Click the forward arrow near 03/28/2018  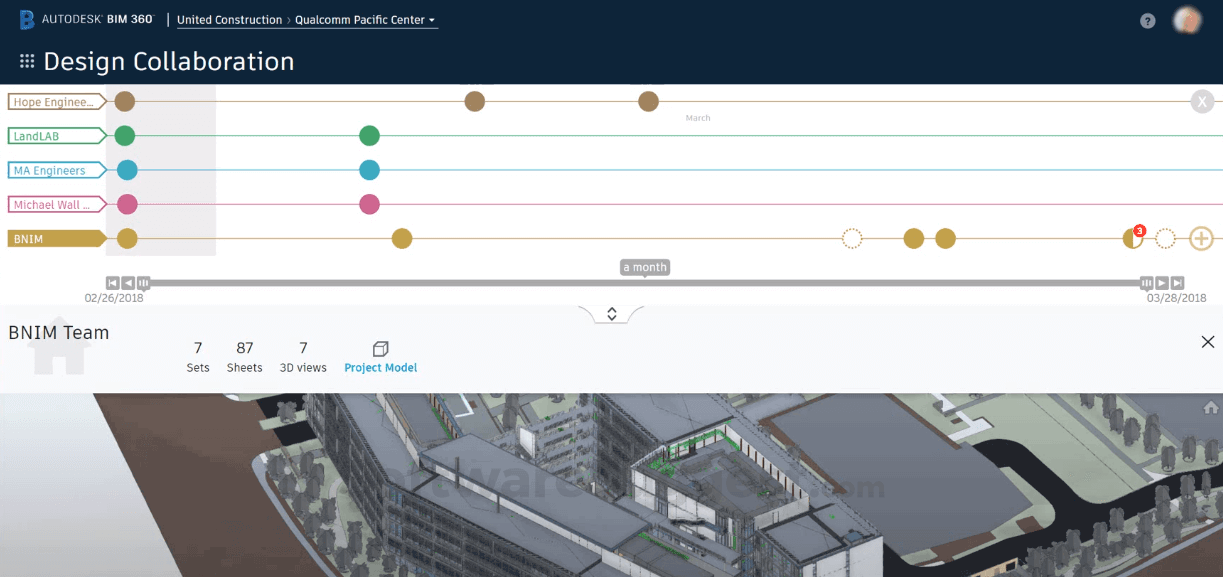click(x=1161, y=283)
